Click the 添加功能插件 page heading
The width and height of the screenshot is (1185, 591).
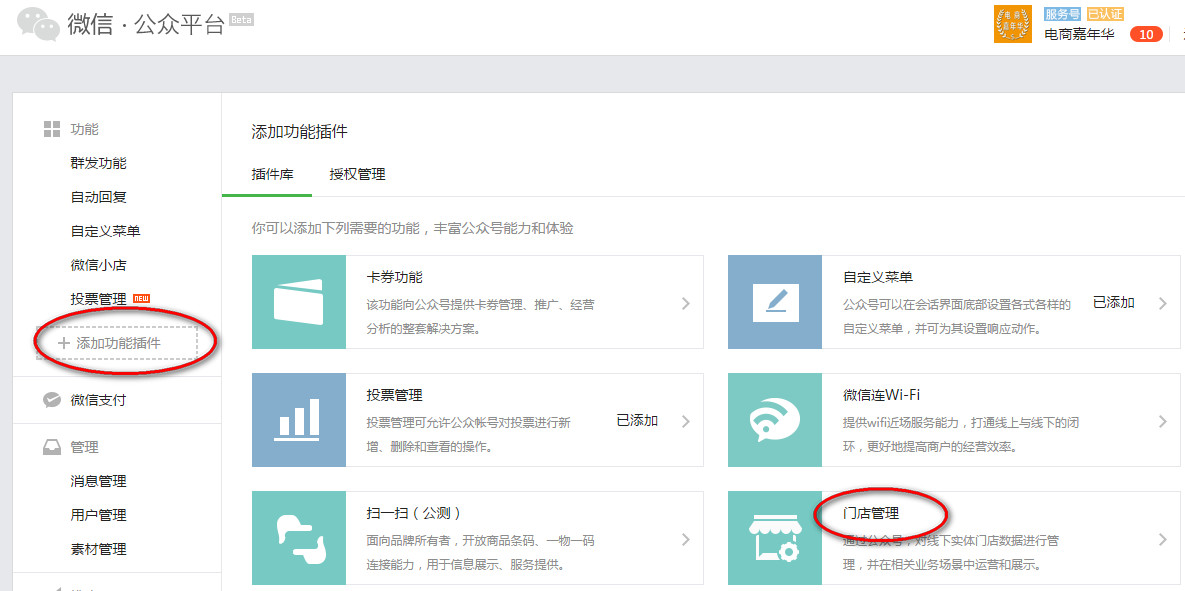[299, 132]
